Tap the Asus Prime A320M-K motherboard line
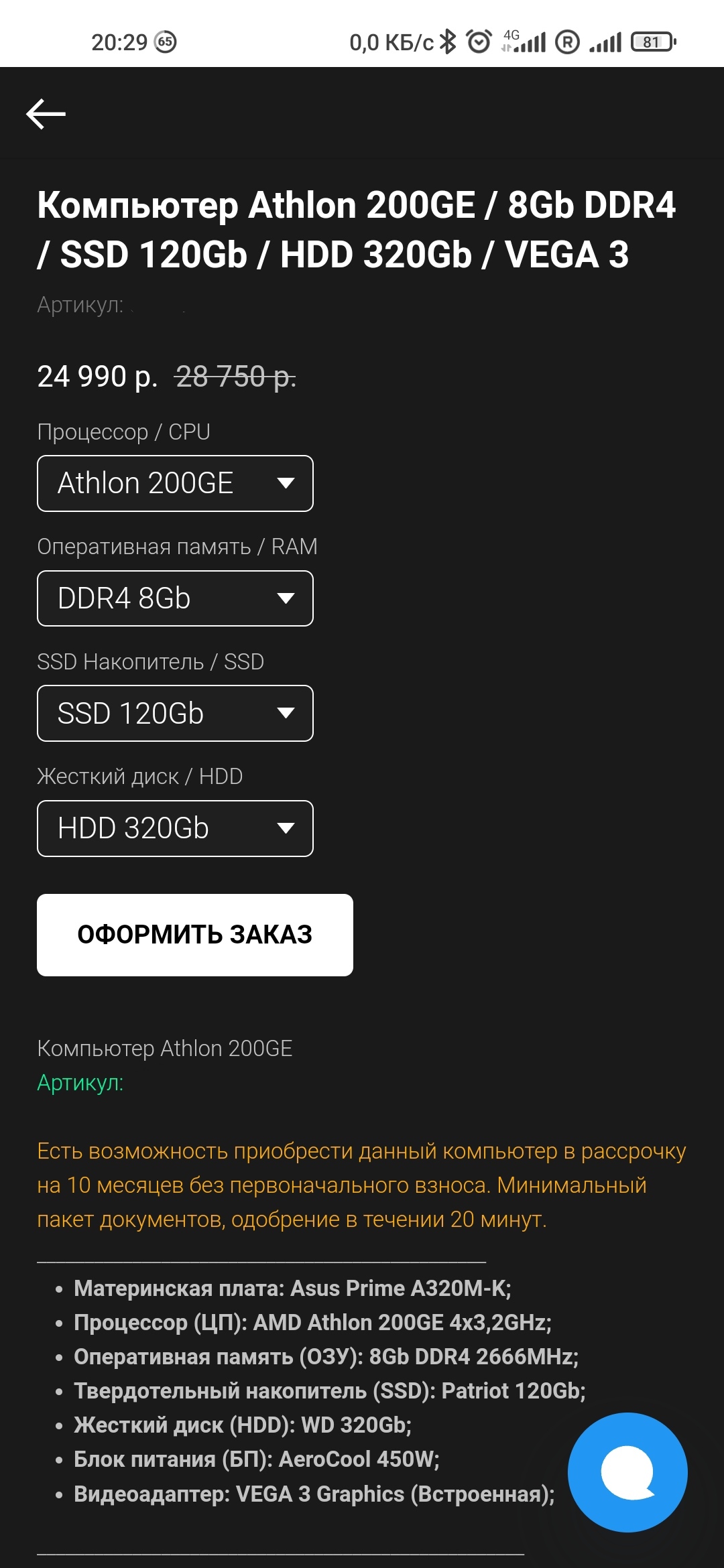Image resolution: width=724 pixels, height=1568 pixels. 292,1288
